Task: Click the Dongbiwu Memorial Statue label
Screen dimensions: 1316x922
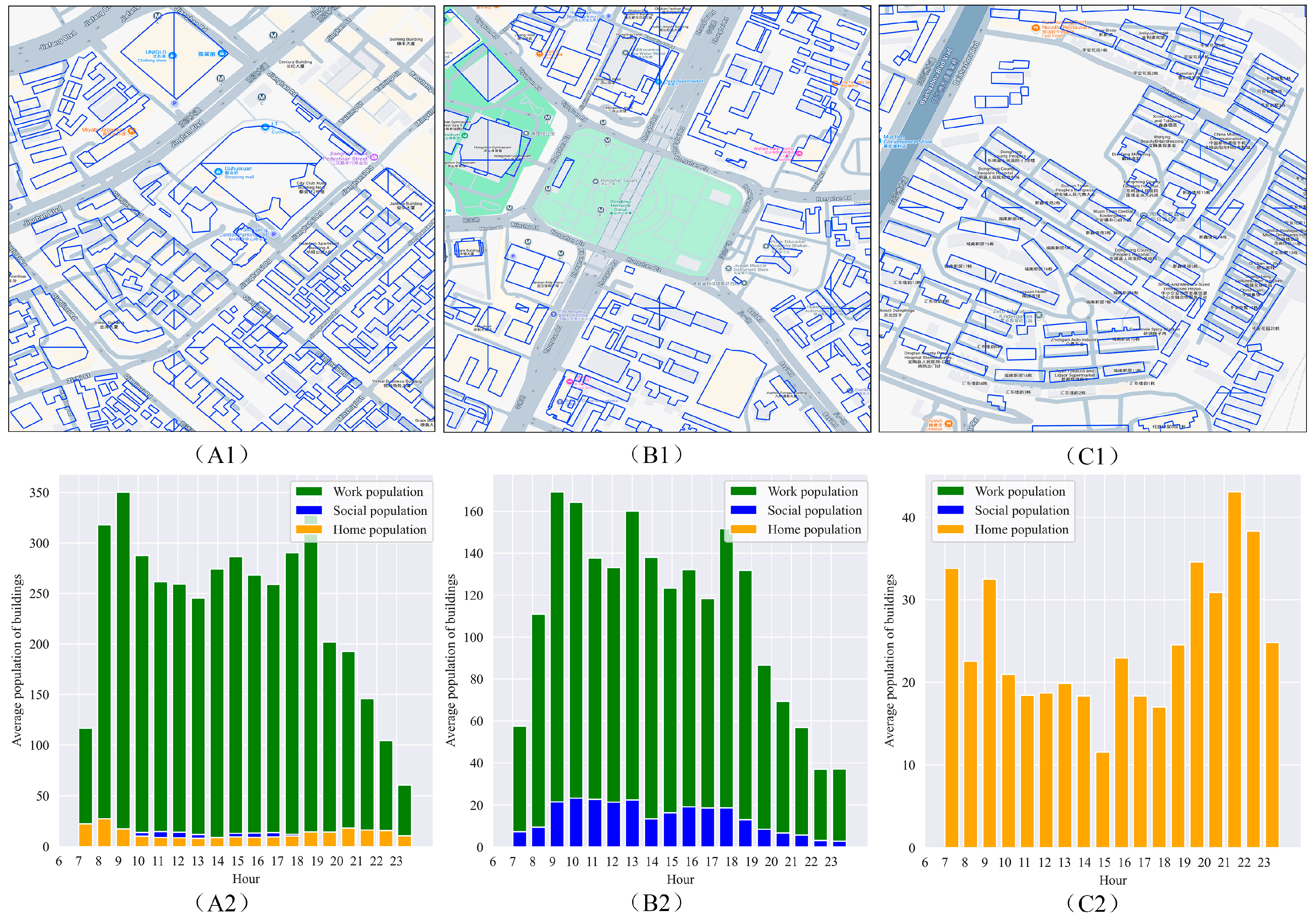Action: point(620,206)
